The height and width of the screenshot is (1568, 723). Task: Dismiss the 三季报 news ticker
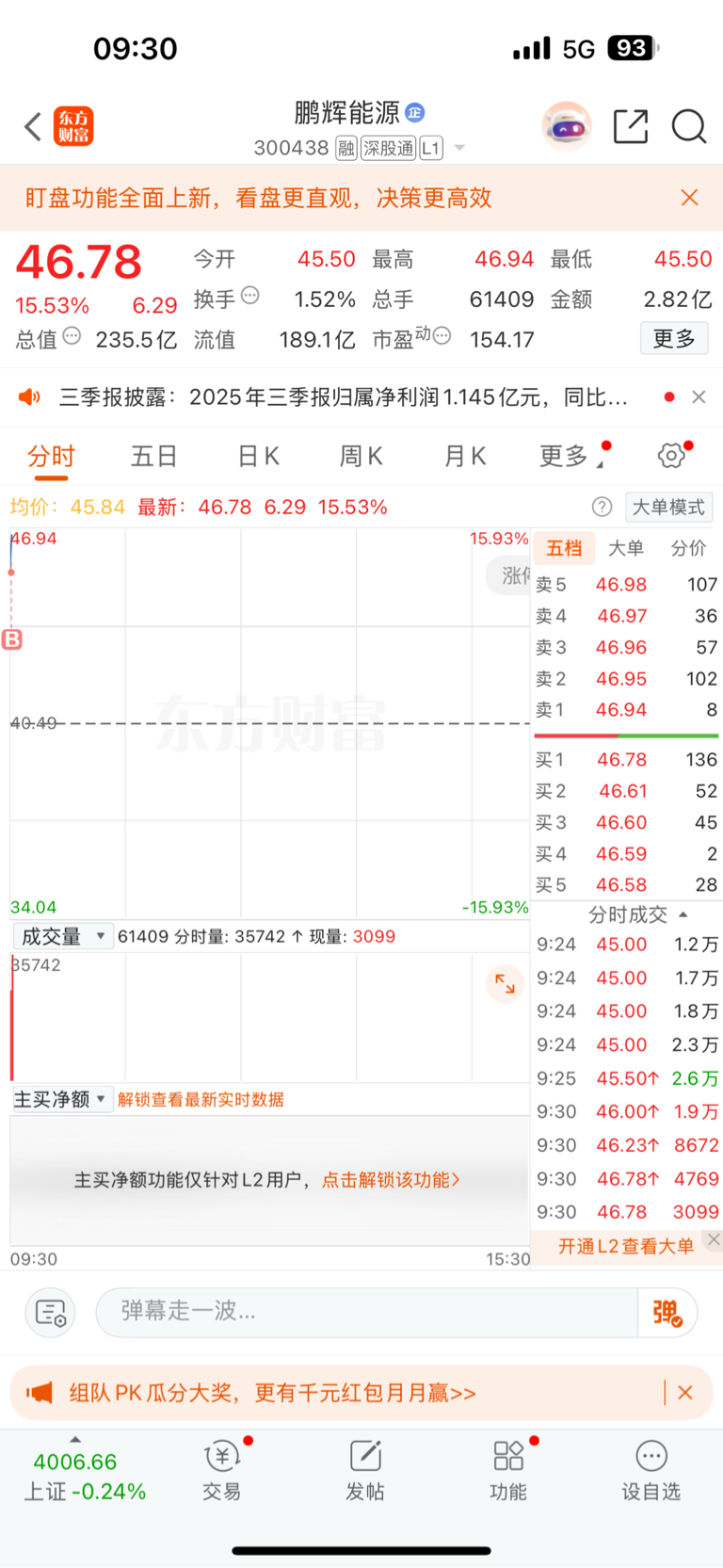click(x=699, y=397)
